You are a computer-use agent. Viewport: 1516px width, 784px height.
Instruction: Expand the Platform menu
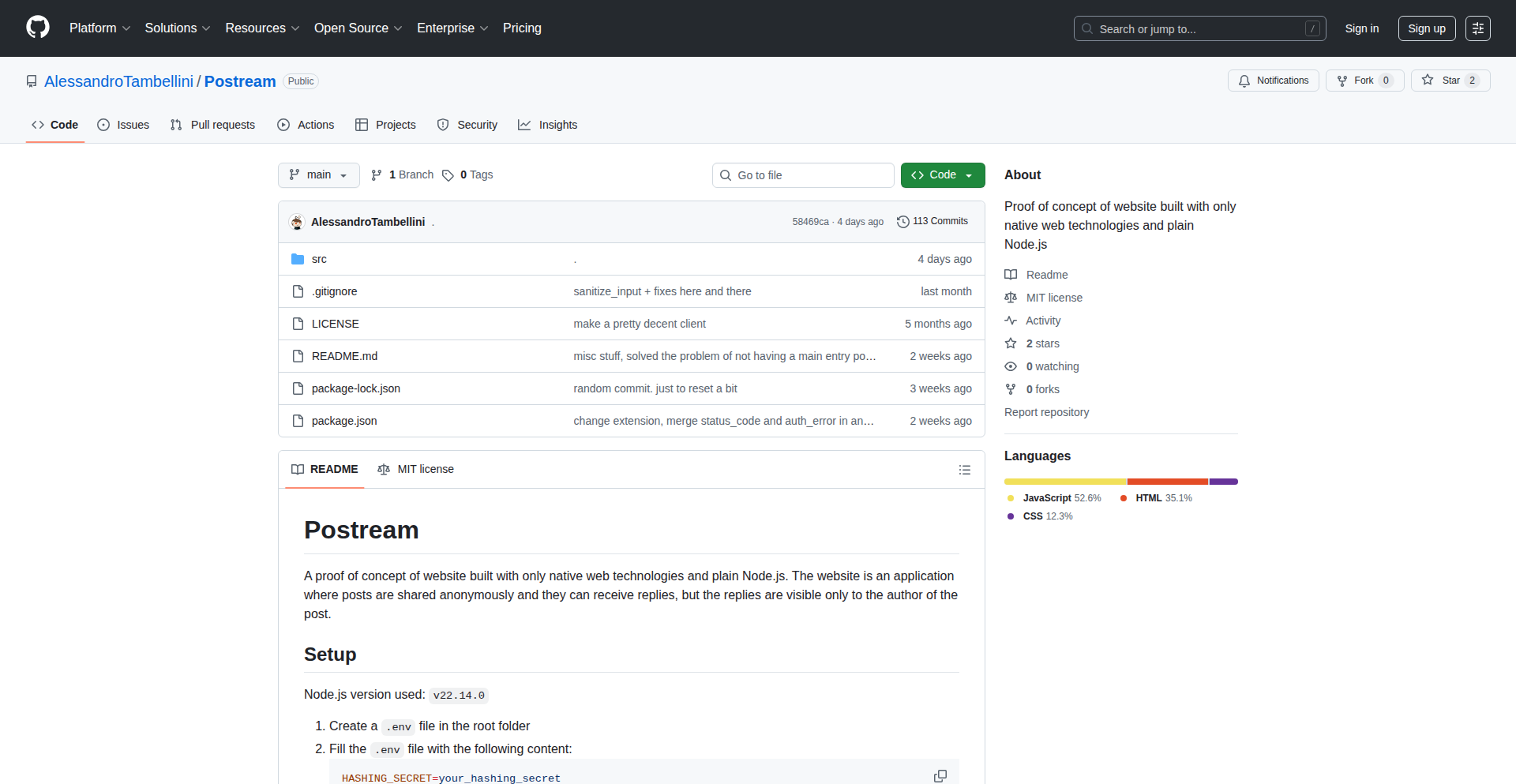click(99, 28)
